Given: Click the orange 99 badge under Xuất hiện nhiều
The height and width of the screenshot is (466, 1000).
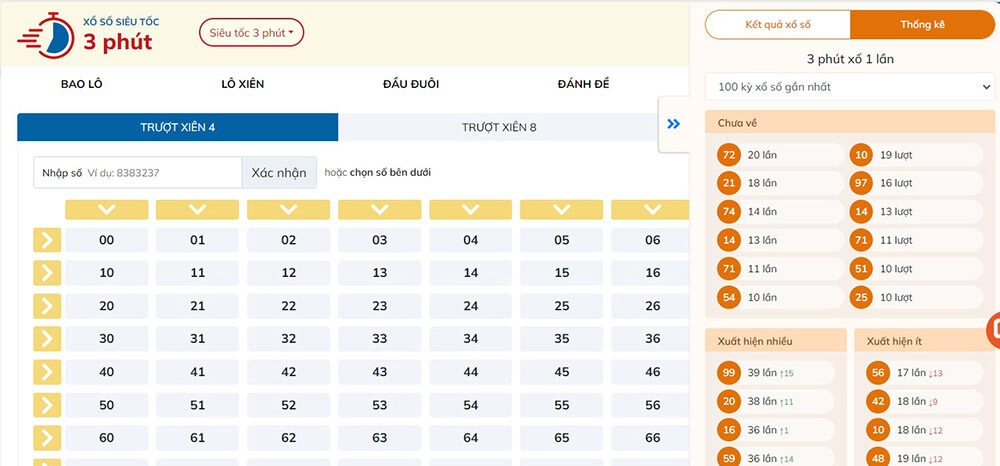Looking at the screenshot, I should (x=729, y=373).
